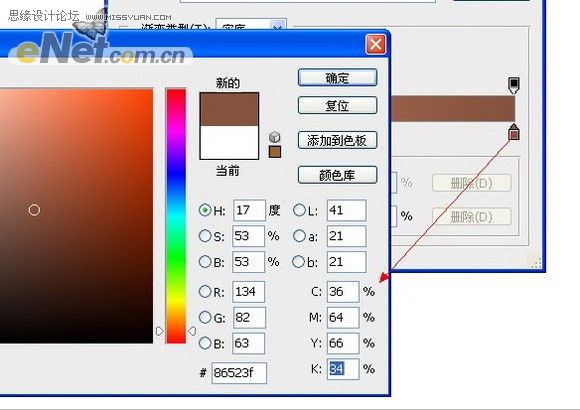Select the Lab a radio button

coord(299,236)
